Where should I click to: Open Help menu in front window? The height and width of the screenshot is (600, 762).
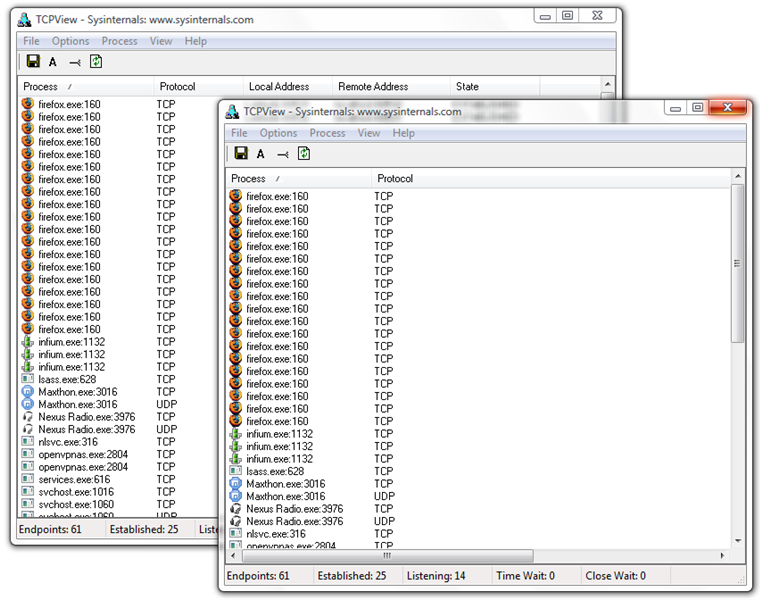click(x=404, y=133)
